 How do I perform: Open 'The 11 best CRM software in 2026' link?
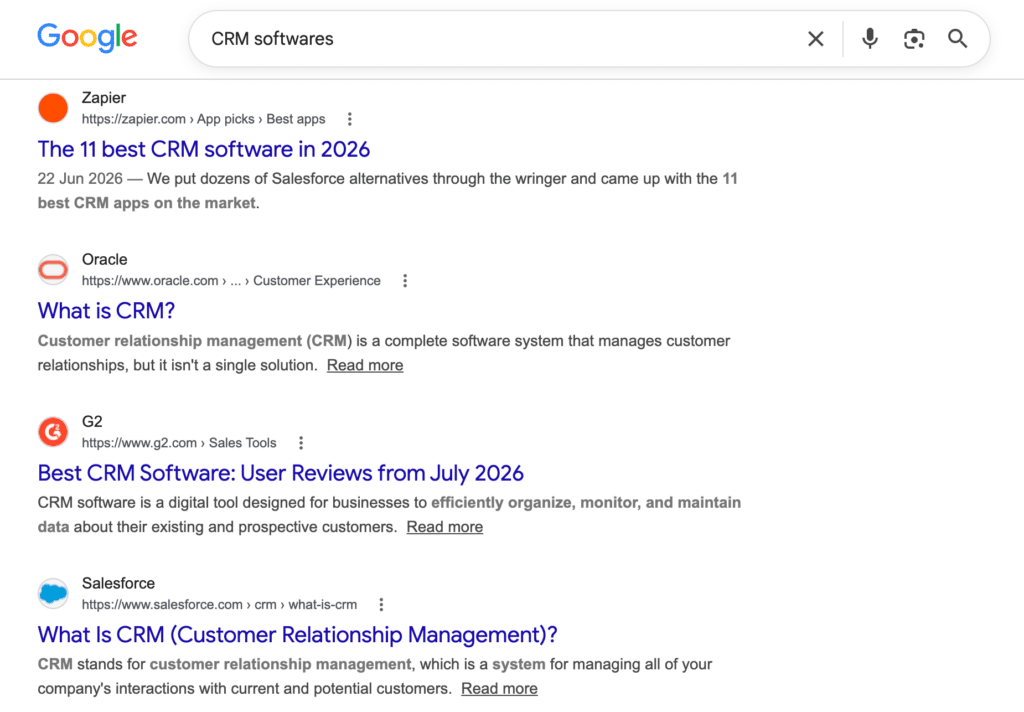click(x=204, y=150)
